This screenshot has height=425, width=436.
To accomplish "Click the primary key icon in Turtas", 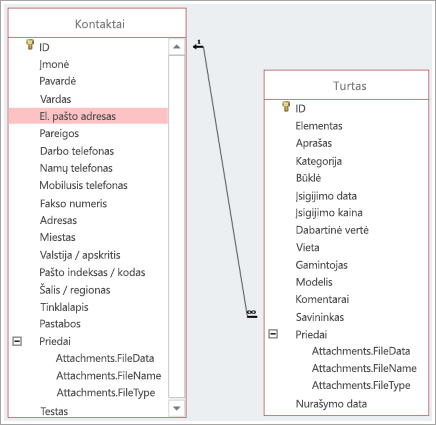I will (x=286, y=106).
